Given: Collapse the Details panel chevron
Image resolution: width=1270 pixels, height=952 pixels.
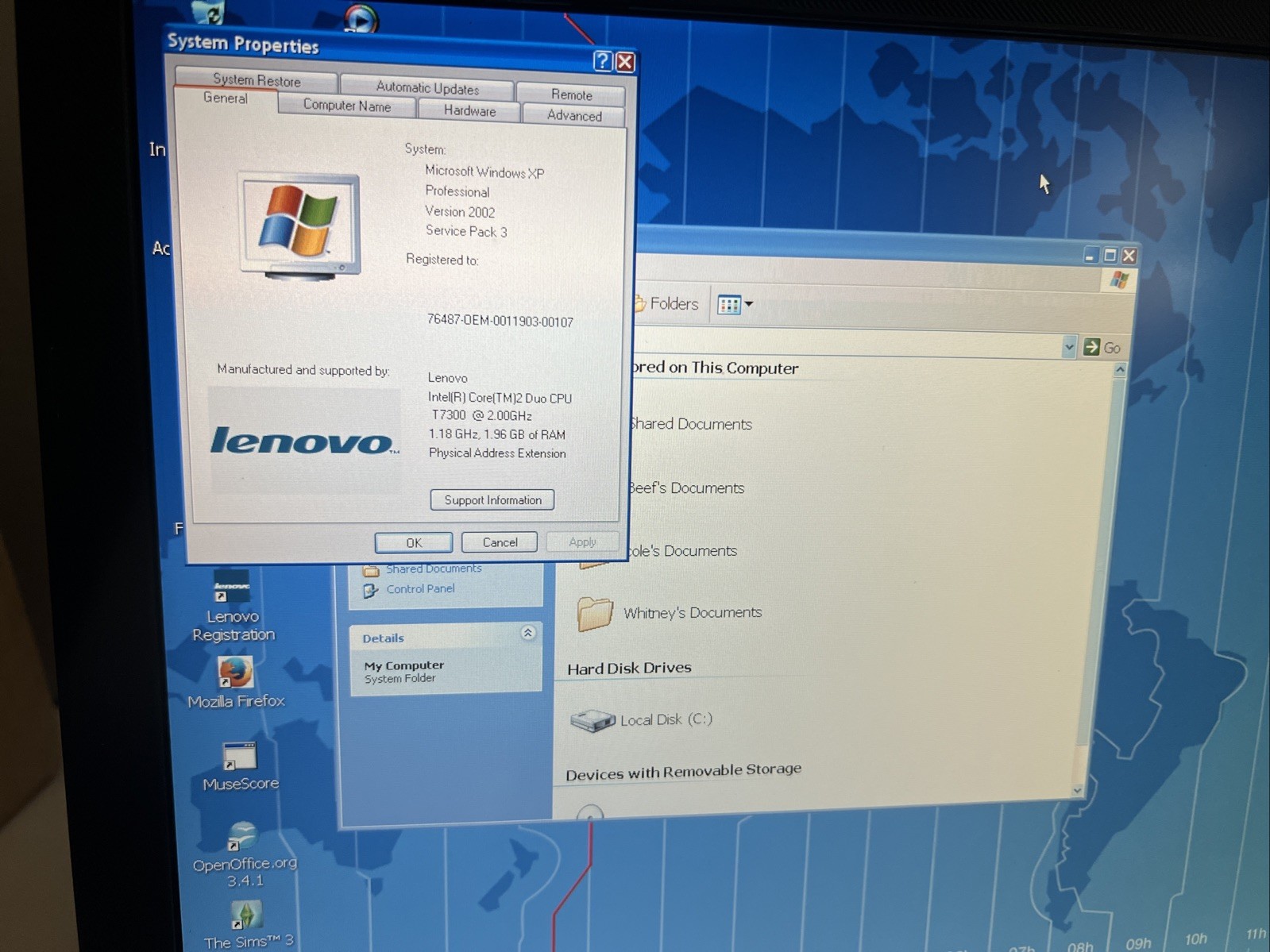Looking at the screenshot, I should (x=527, y=633).
